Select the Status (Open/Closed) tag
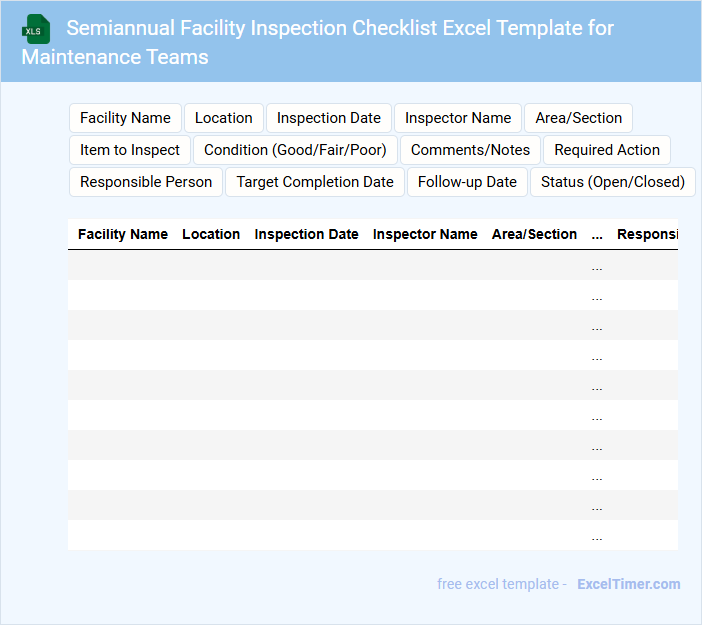Viewport: 702px width, 625px height. 613,182
